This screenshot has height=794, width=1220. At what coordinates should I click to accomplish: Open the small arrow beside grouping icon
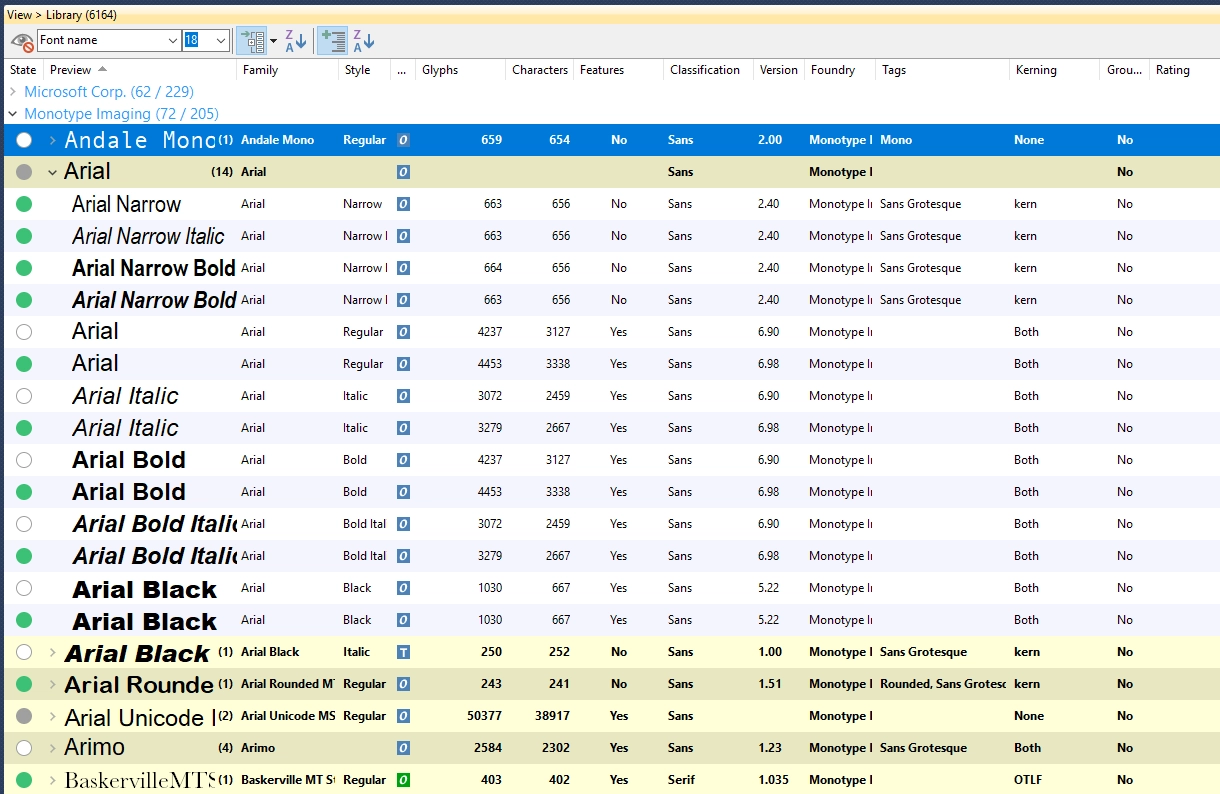(x=273, y=41)
